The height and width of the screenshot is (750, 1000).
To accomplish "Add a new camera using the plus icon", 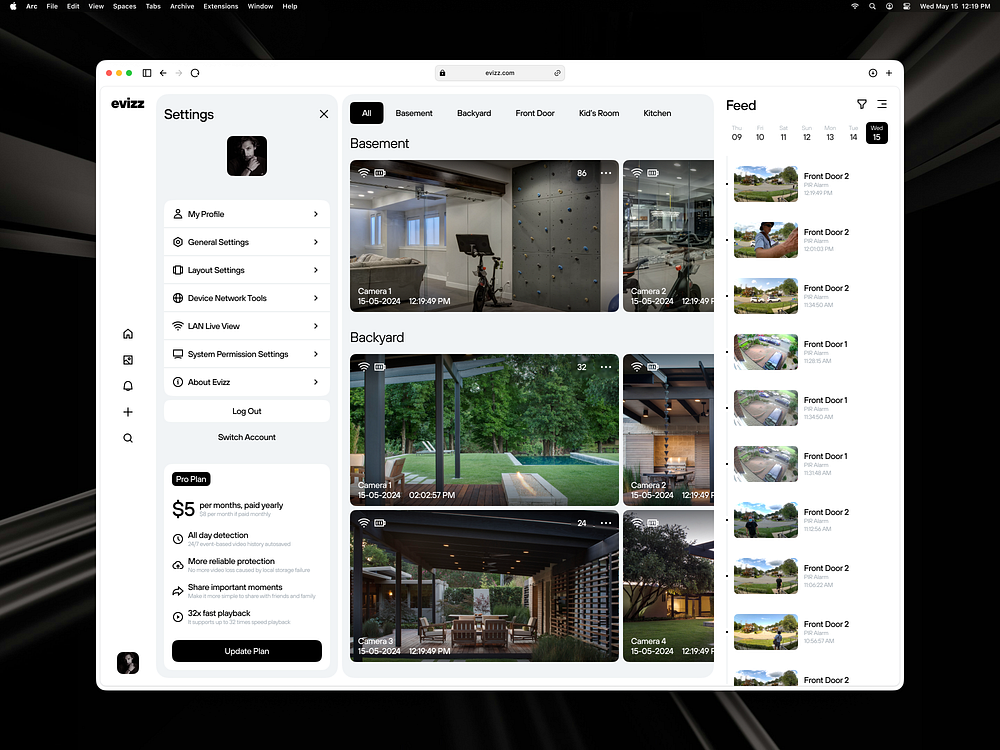I will tap(128, 411).
